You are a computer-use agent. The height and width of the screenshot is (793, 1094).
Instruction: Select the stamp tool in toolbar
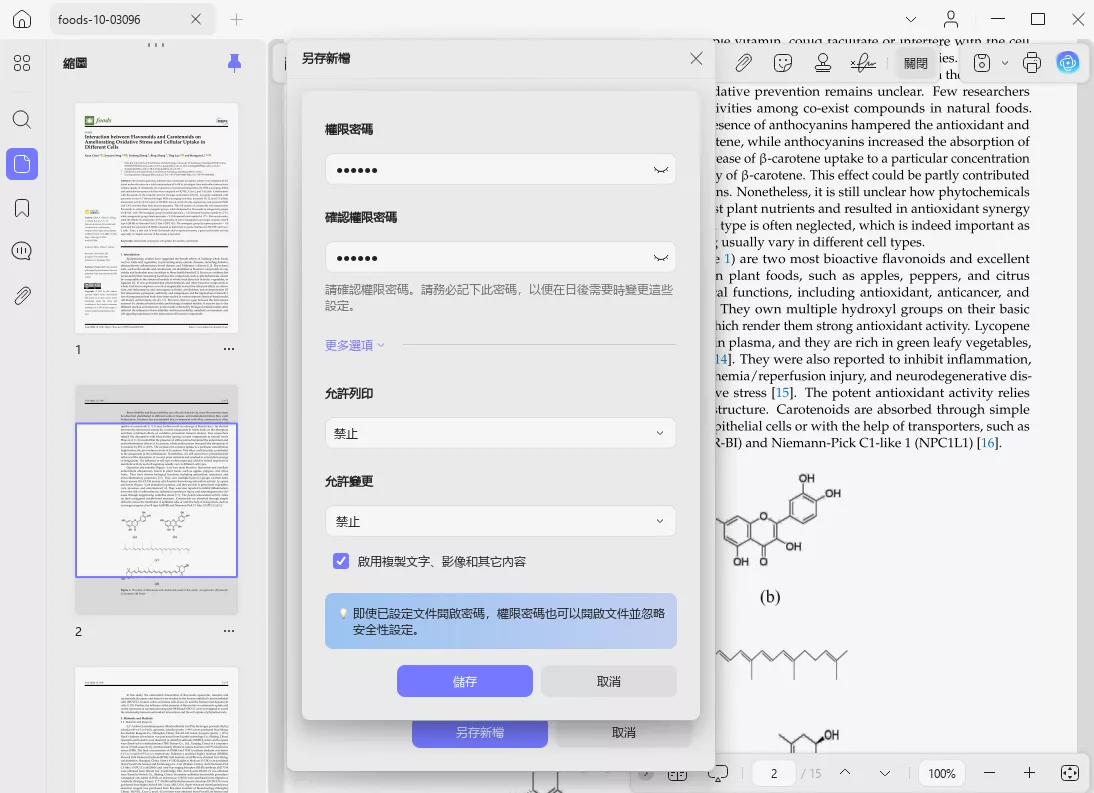click(x=823, y=63)
